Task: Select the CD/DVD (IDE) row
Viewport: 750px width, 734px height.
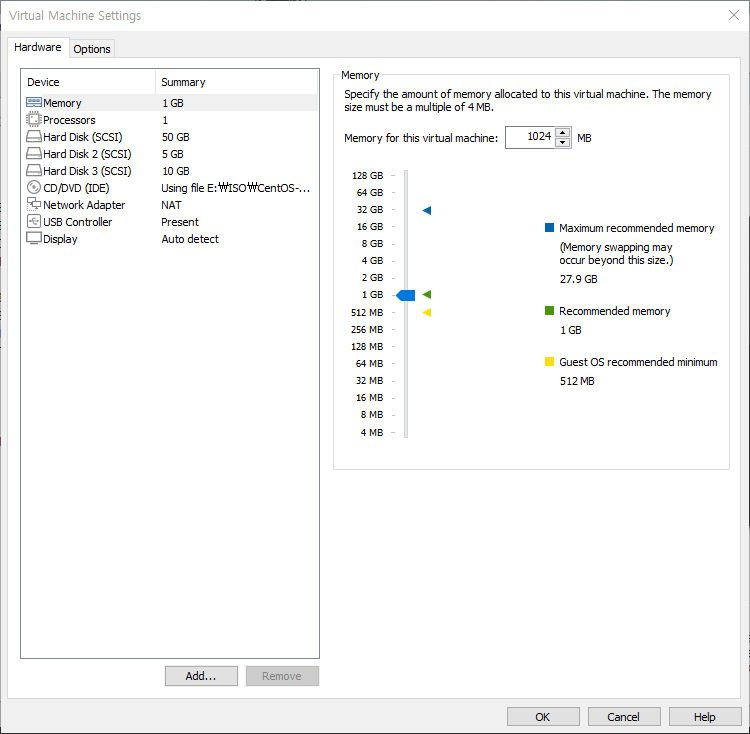Action: pos(171,187)
